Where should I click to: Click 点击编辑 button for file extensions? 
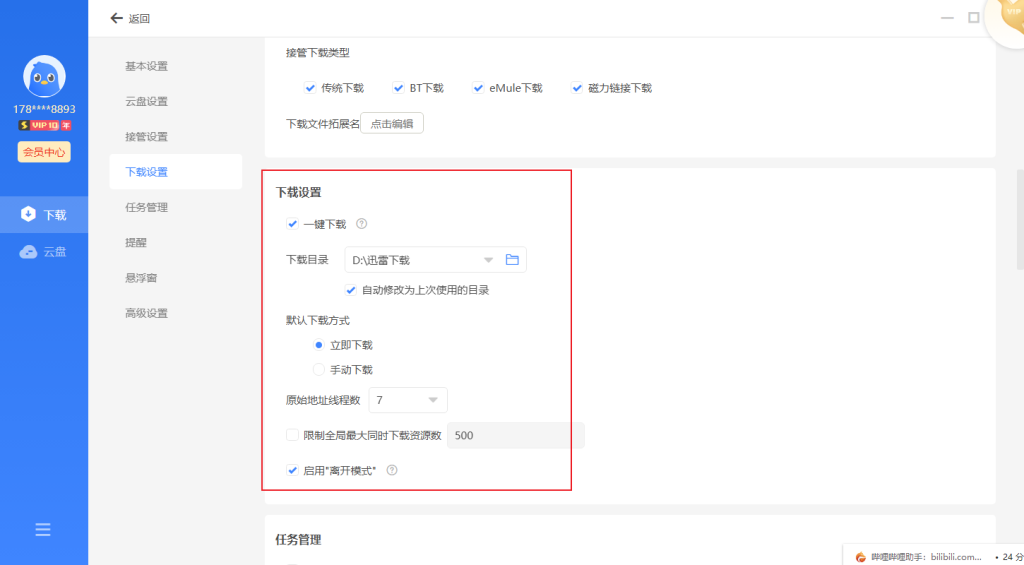pyautogui.click(x=392, y=123)
